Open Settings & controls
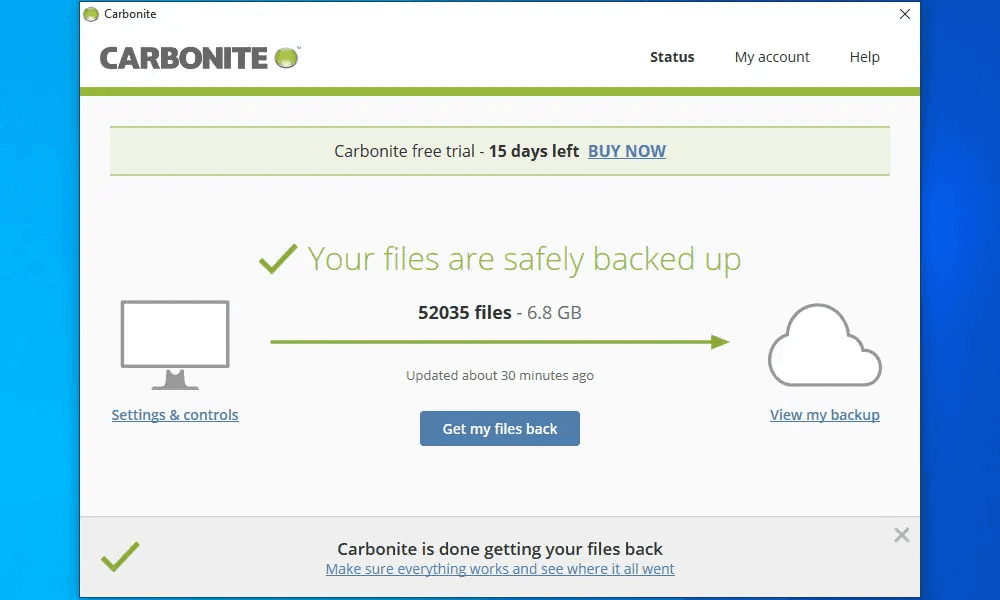The image size is (1000, 600). click(x=175, y=415)
